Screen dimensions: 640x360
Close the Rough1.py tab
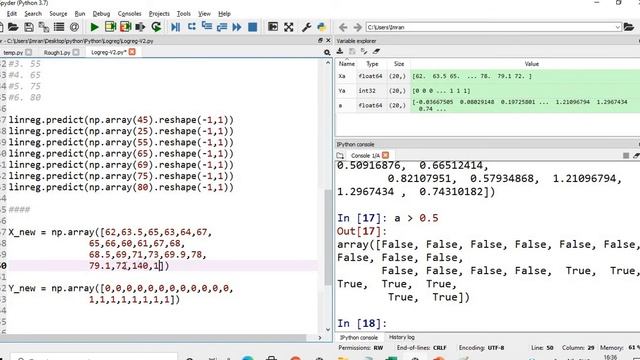tap(76, 52)
